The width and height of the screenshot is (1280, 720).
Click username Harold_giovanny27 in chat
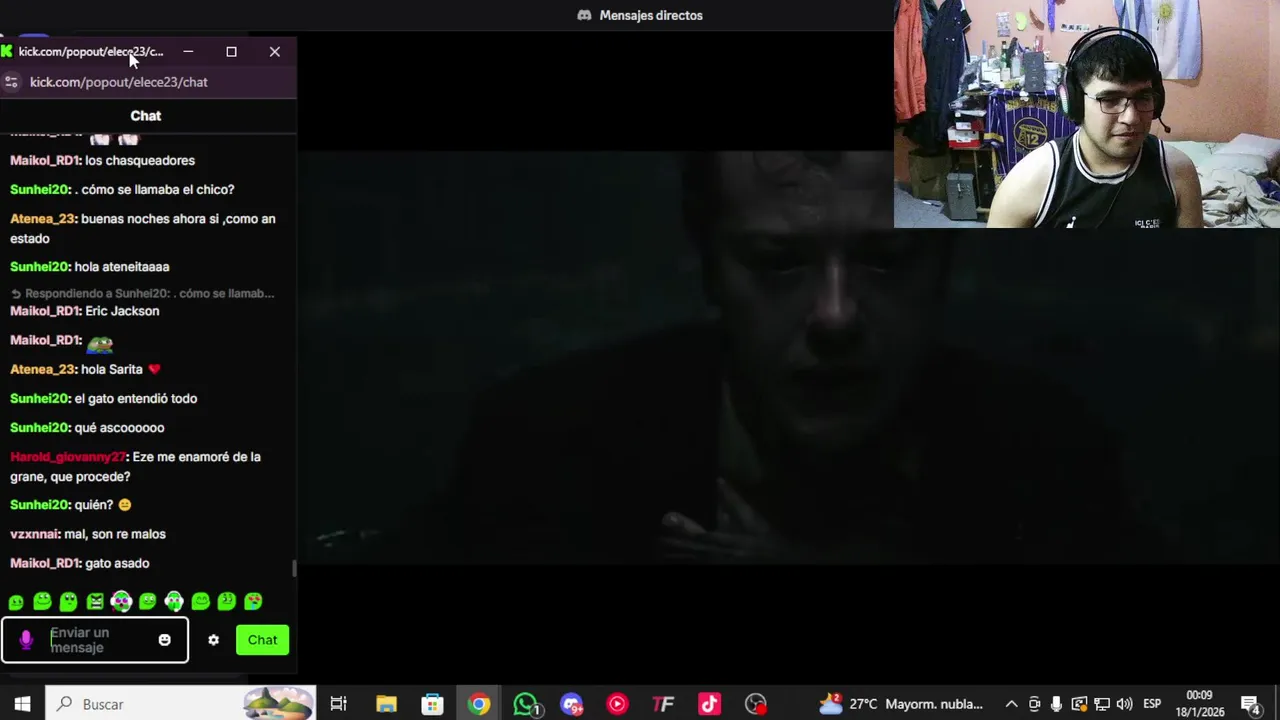tap(68, 457)
